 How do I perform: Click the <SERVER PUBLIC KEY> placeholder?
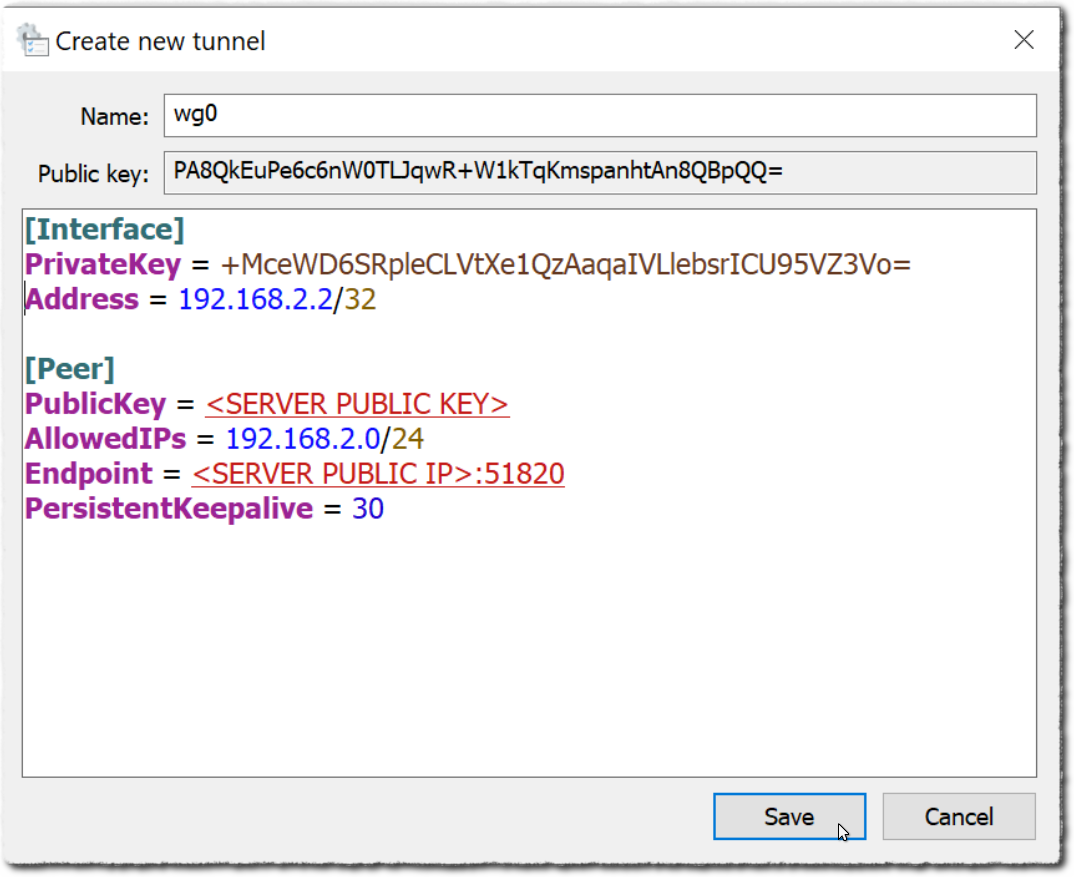point(357,404)
